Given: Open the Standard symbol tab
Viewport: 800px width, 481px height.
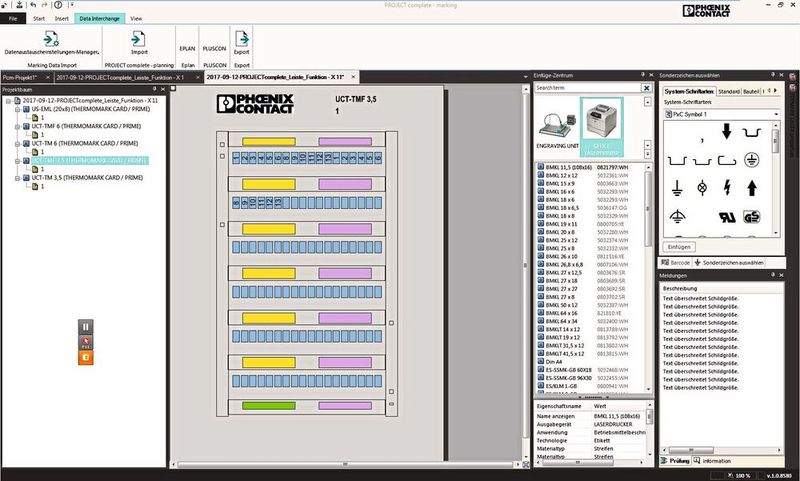Looking at the screenshot, I should click(x=729, y=91).
